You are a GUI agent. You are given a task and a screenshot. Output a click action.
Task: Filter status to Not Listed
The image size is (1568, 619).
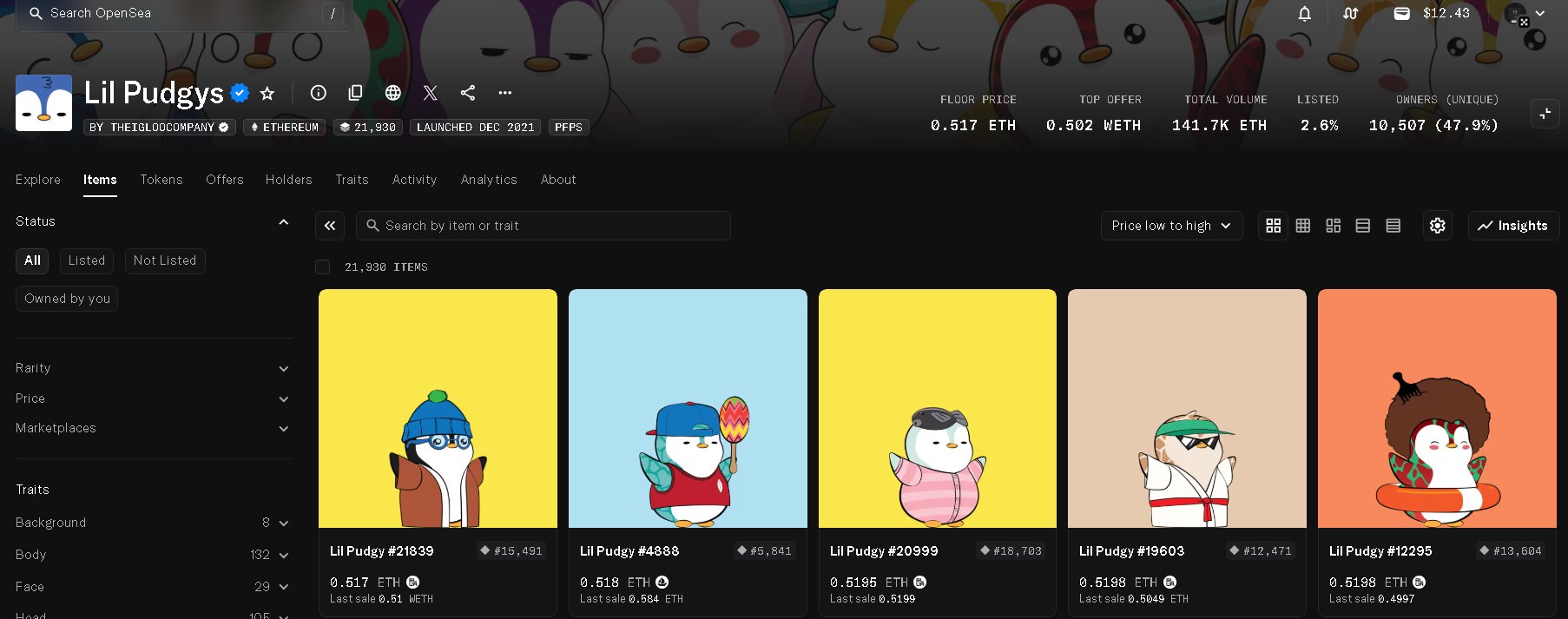tap(165, 260)
